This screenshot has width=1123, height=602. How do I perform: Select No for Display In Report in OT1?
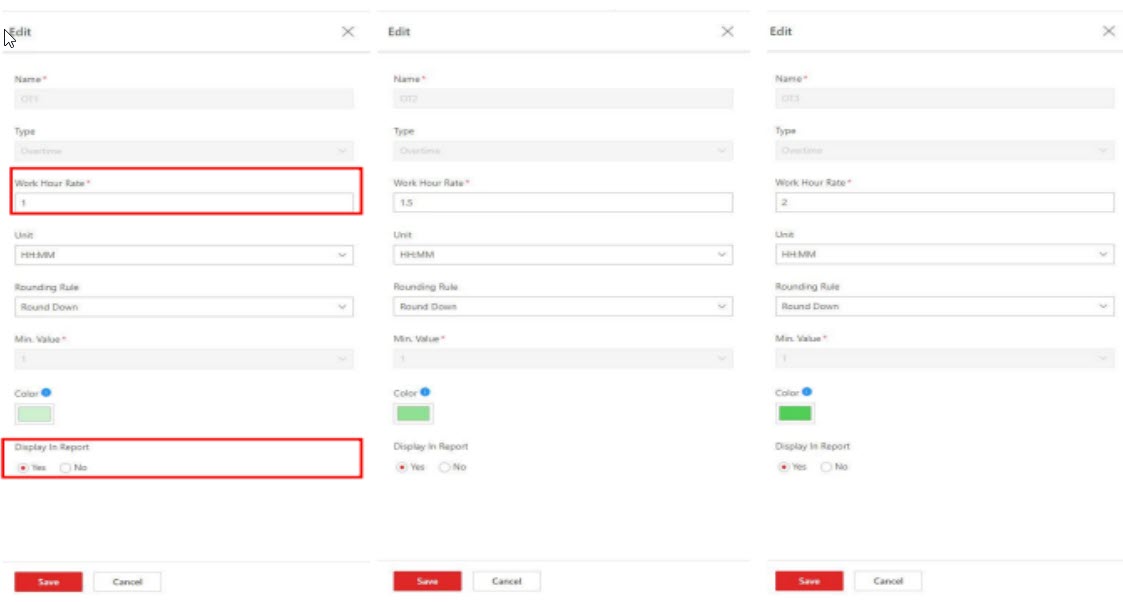coord(66,468)
